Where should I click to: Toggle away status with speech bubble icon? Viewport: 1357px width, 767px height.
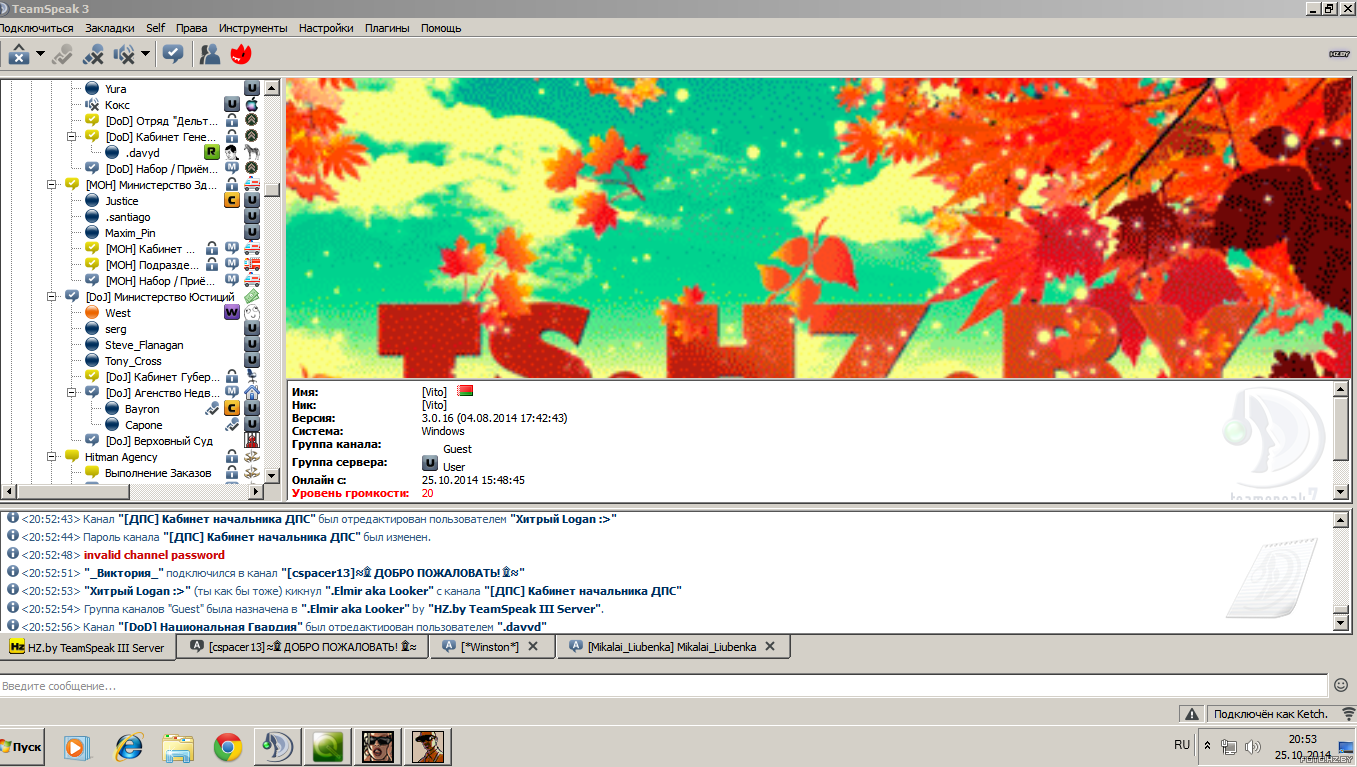pos(173,54)
